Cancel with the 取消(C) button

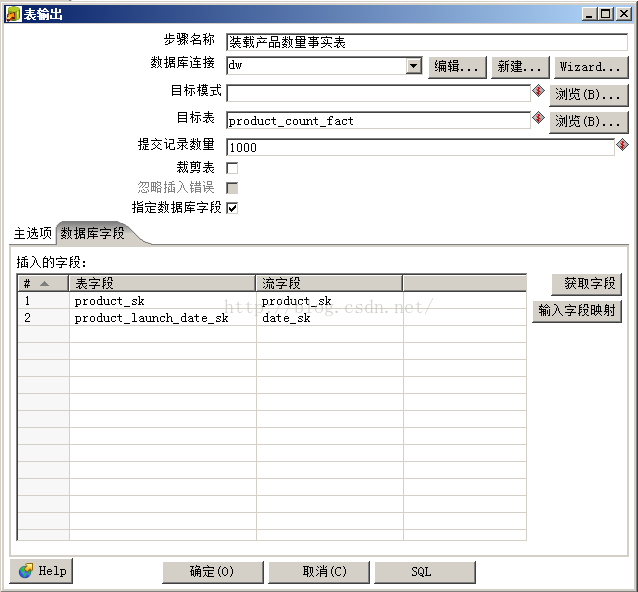(x=319, y=572)
